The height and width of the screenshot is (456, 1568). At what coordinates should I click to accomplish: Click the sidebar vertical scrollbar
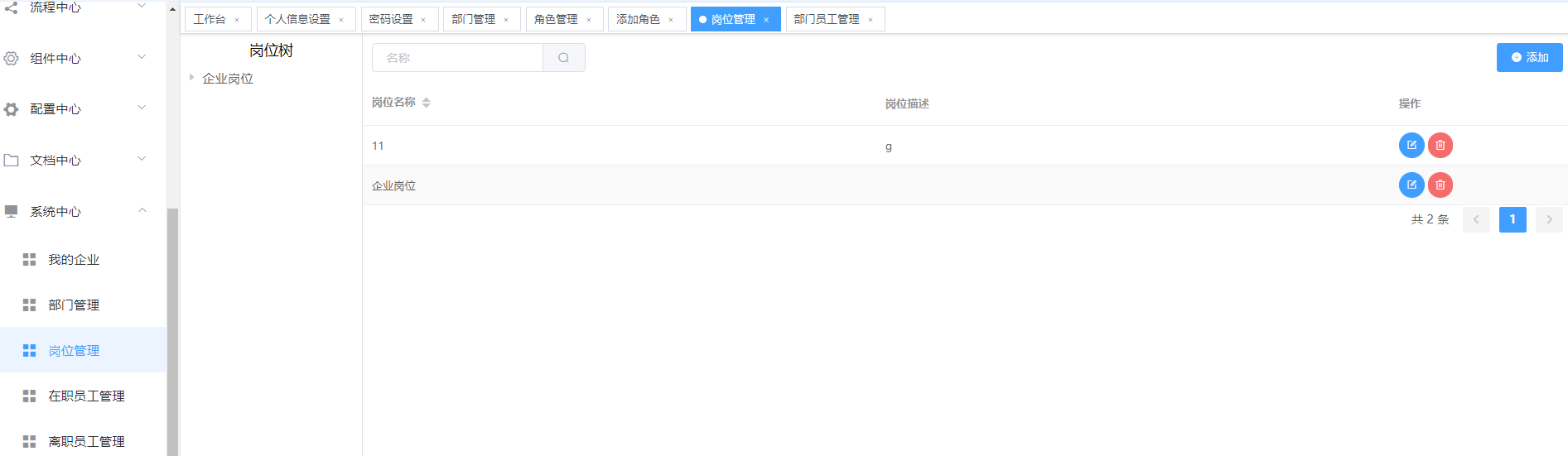(172, 331)
